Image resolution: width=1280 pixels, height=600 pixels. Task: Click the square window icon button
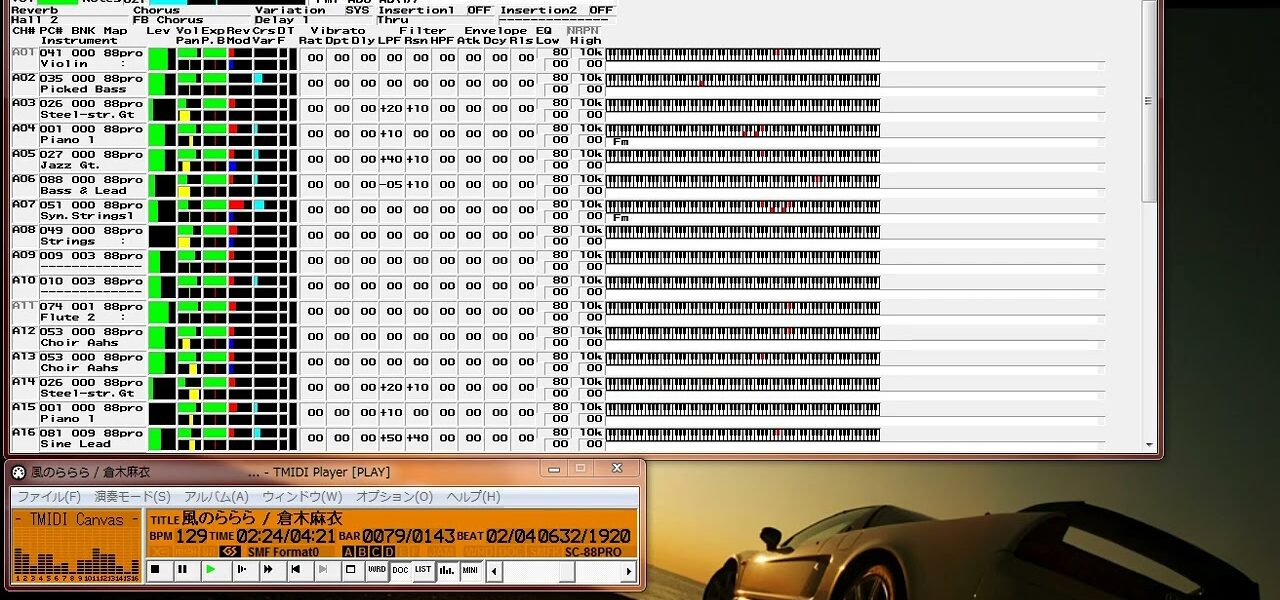point(350,570)
